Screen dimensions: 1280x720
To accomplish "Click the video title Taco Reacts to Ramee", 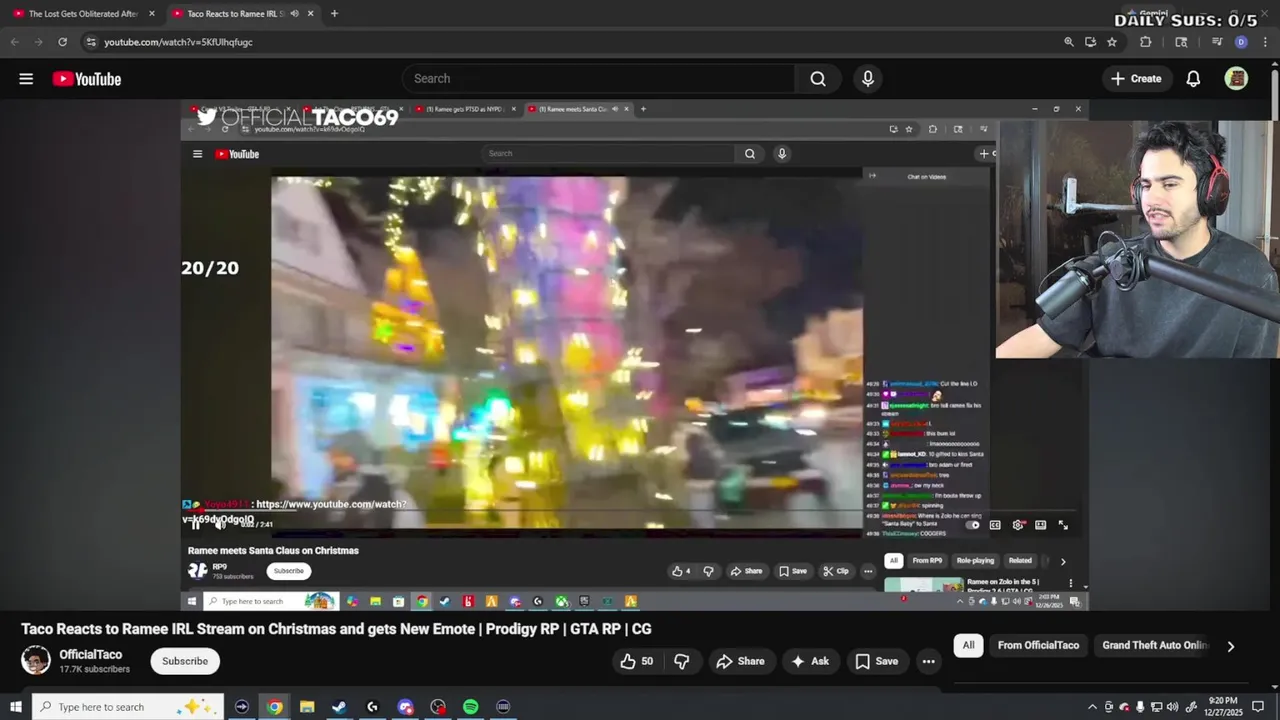I will (x=336, y=629).
